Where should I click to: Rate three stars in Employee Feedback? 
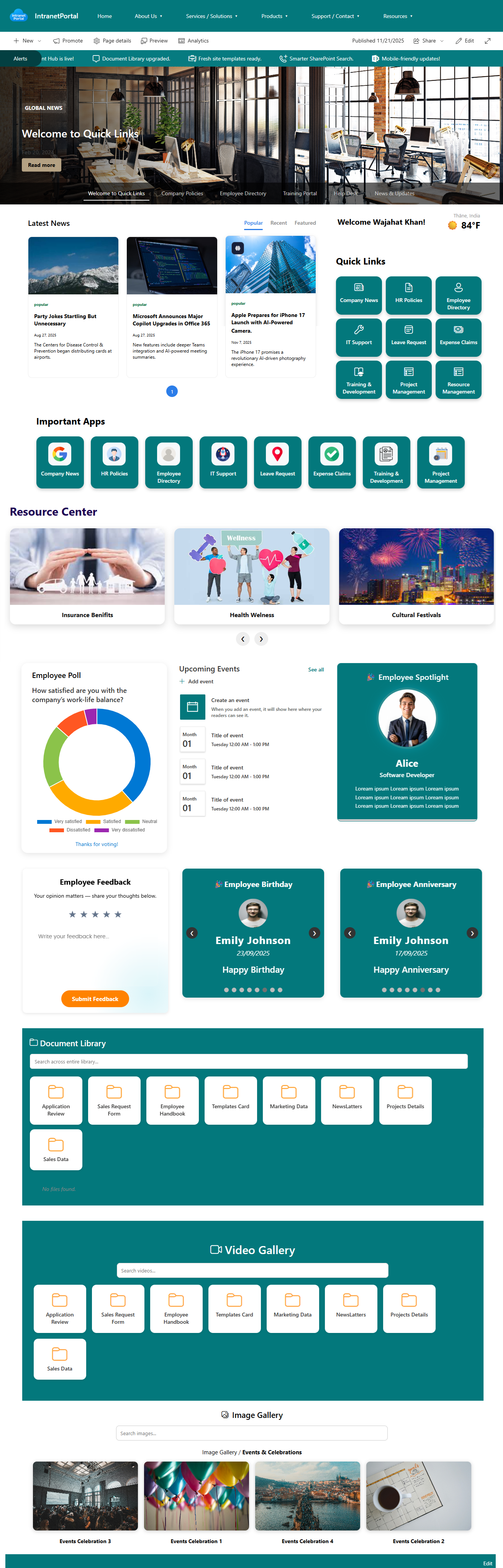(x=95, y=914)
